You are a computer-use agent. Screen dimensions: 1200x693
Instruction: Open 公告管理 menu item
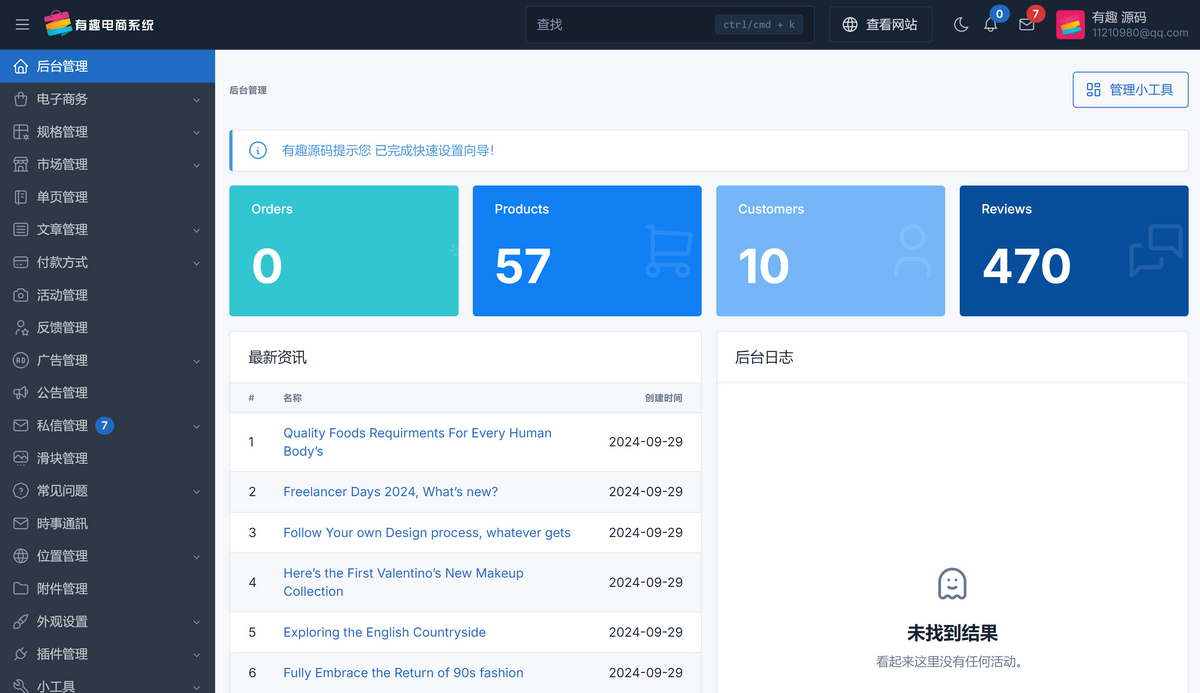point(107,393)
